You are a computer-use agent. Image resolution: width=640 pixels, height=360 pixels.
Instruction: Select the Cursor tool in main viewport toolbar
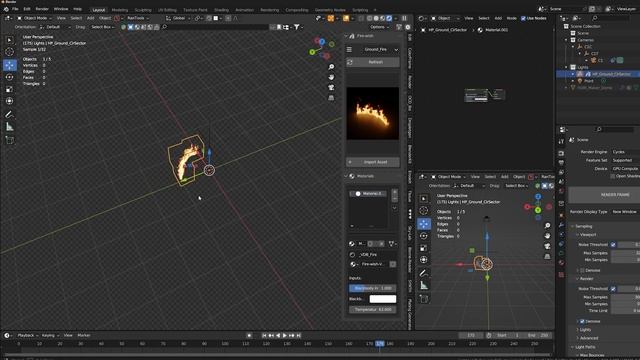9,52
